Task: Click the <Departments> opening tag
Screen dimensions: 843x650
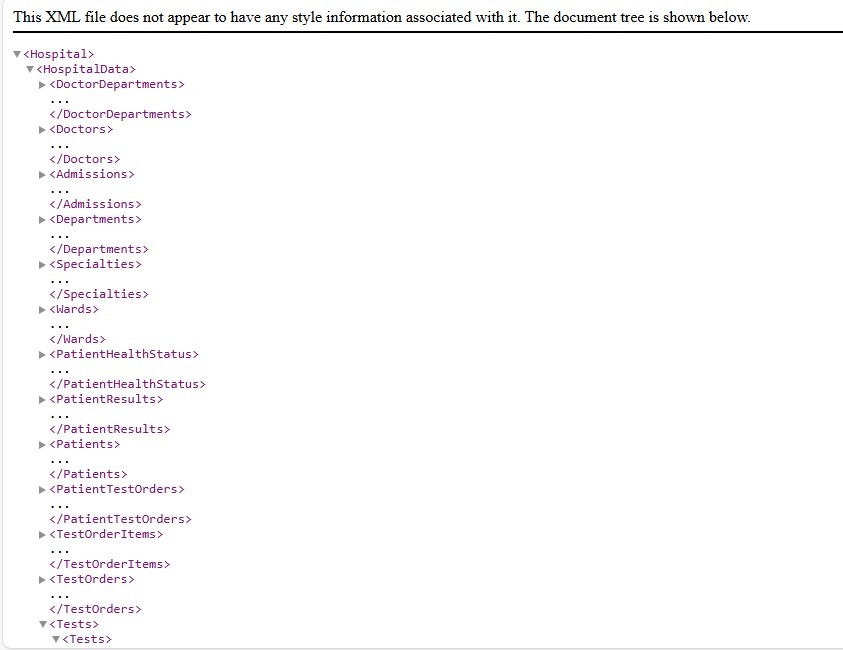Action: tap(95, 219)
